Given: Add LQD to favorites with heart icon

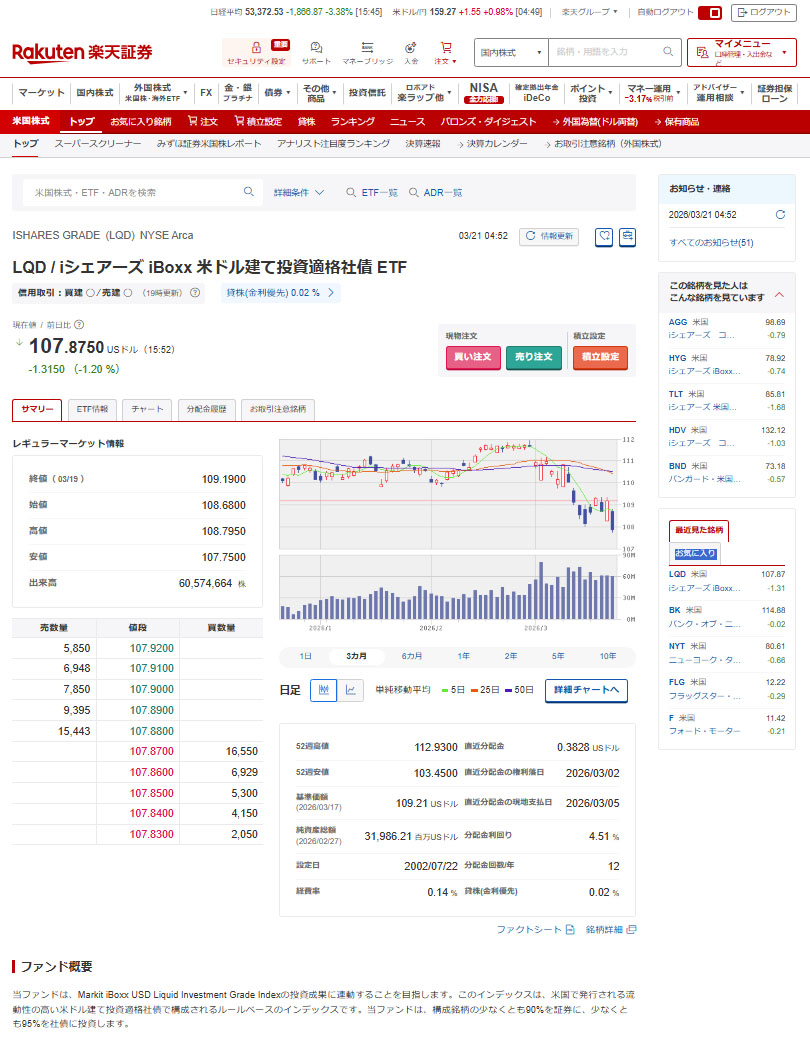Looking at the screenshot, I should tap(604, 236).
